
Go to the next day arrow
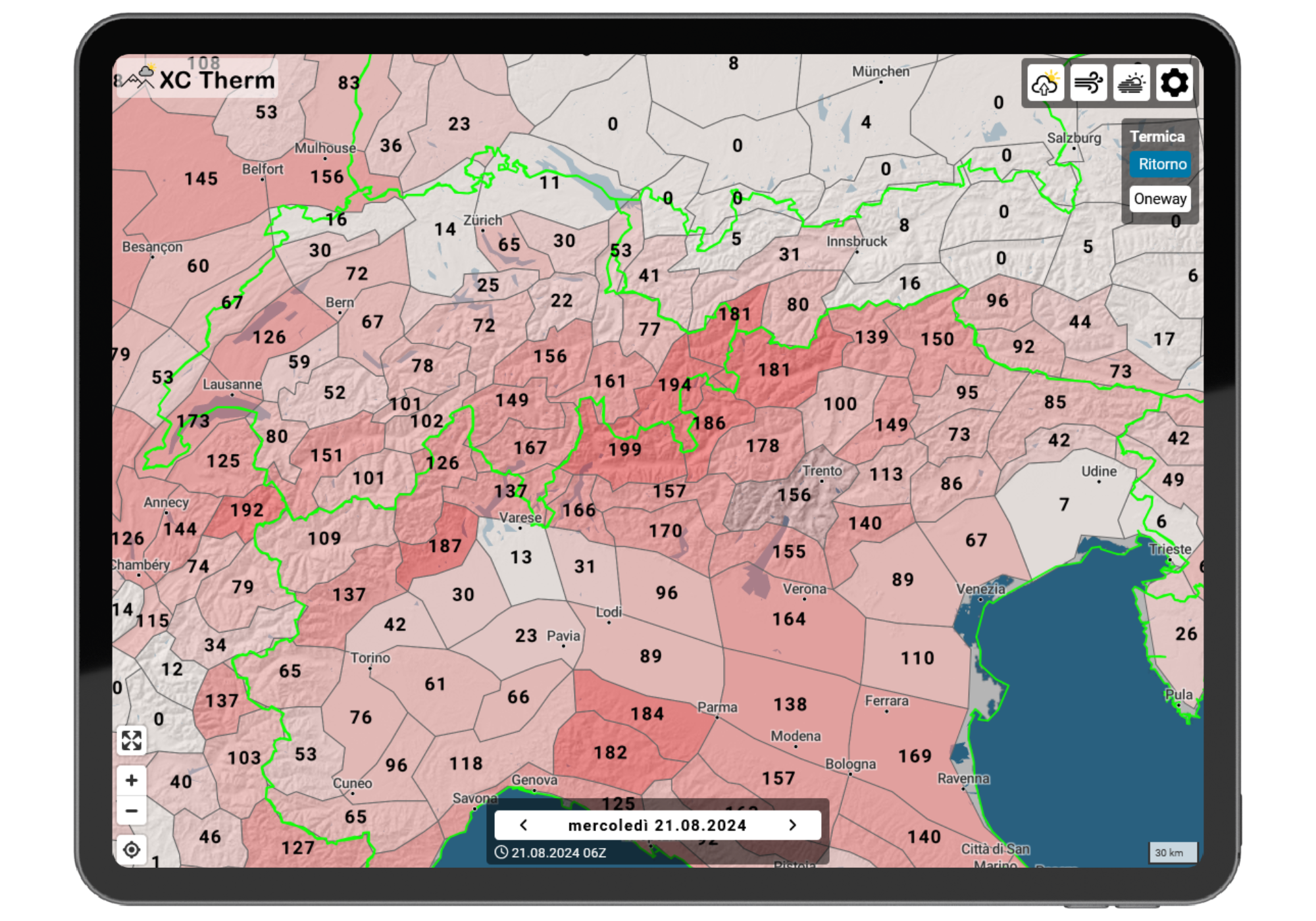pyautogui.click(x=792, y=825)
